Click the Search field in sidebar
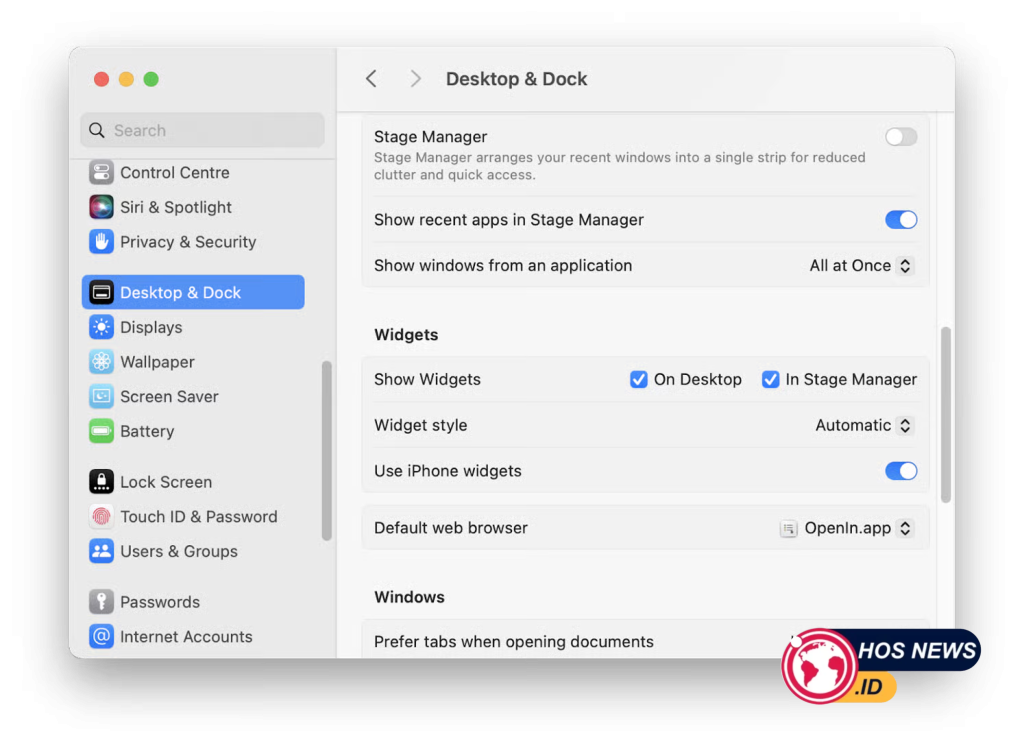Screen dimensions: 1024x750 [x=202, y=130]
